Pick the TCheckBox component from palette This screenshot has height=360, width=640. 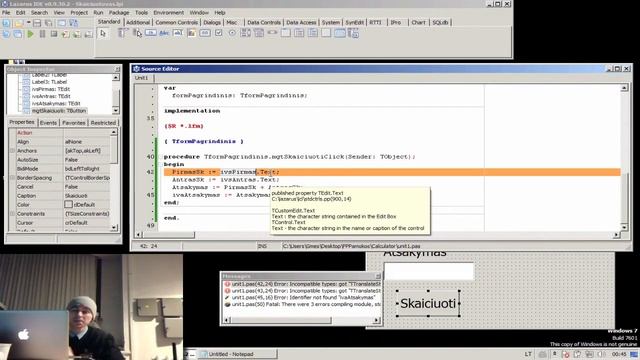(218, 33)
